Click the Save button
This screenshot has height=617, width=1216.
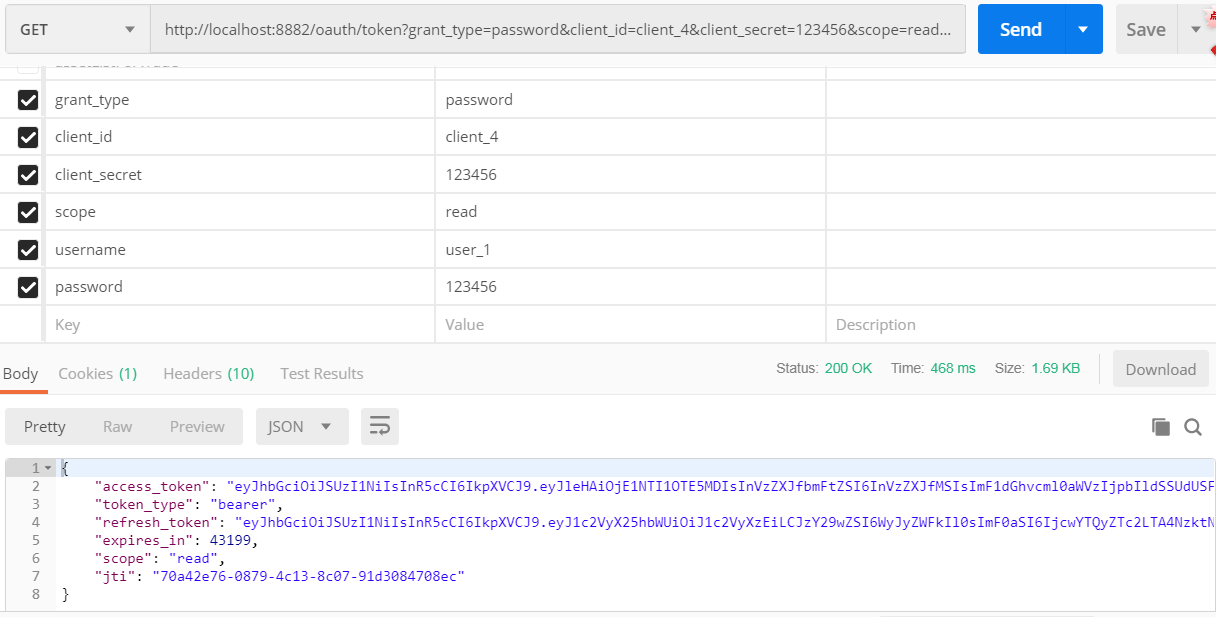pos(1146,30)
